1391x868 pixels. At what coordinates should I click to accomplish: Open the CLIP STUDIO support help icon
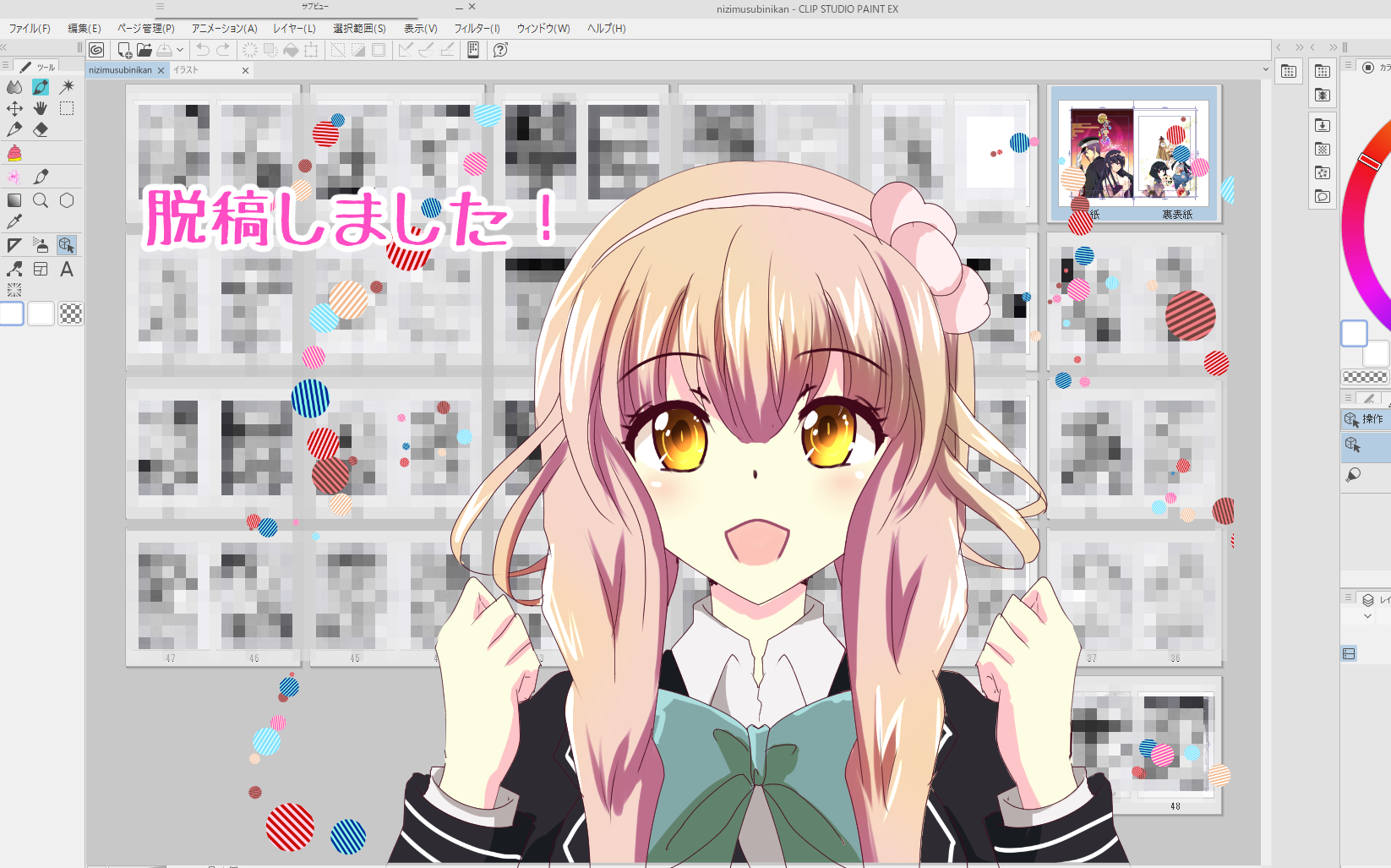coord(500,50)
